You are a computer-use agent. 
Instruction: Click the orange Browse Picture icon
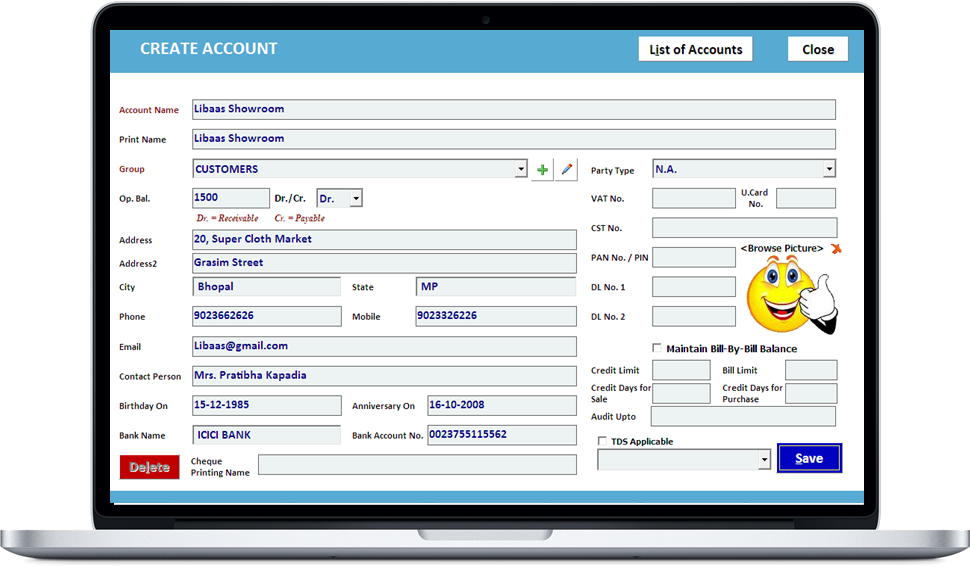(836, 248)
